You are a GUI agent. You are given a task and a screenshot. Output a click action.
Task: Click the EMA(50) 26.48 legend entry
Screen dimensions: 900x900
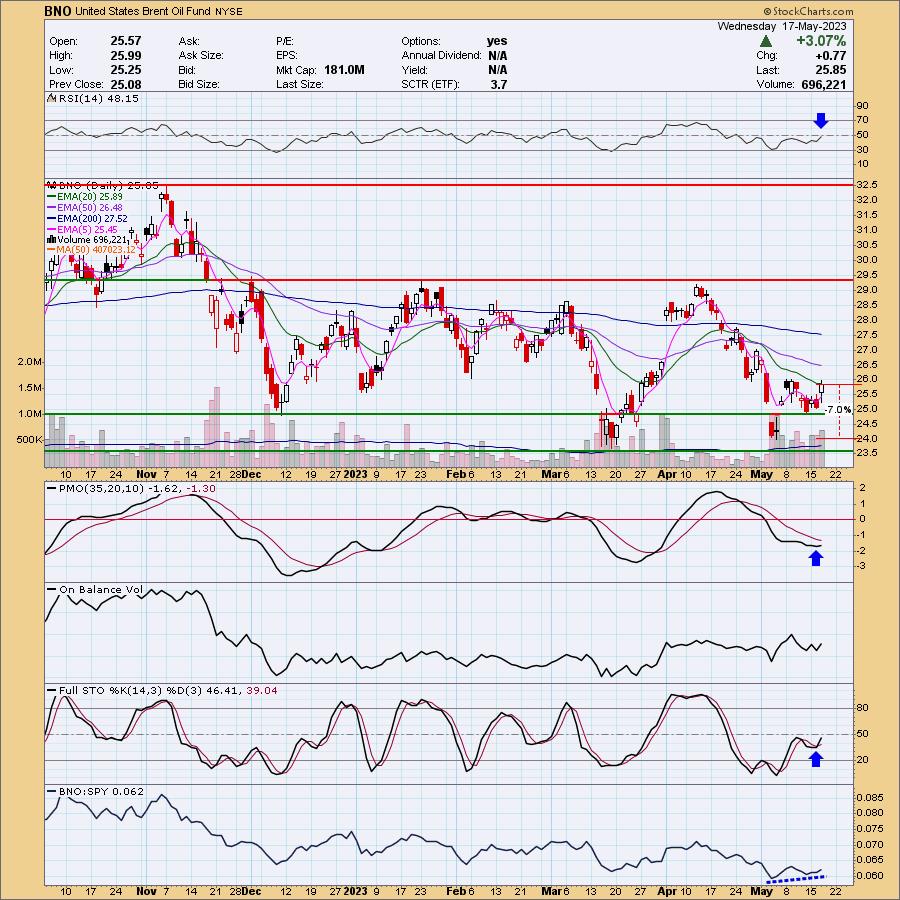click(90, 207)
